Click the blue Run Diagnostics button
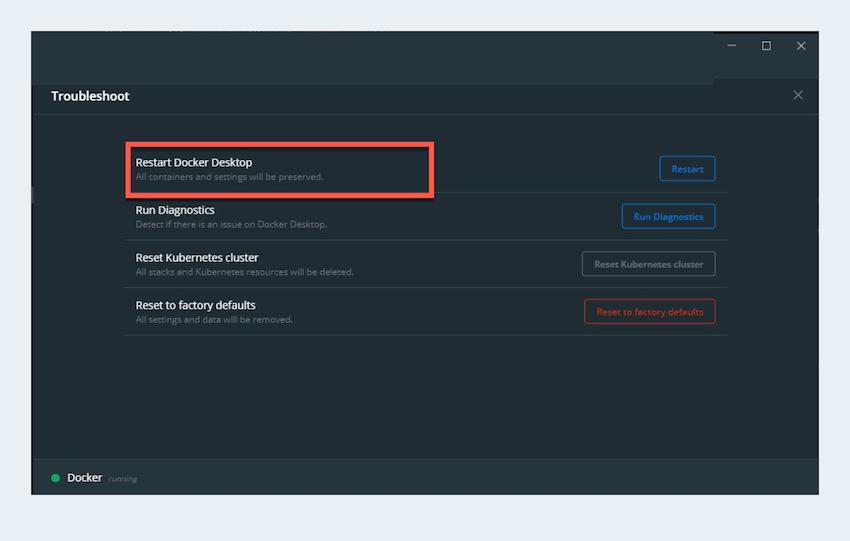Image resolution: width=850 pixels, height=541 pixels. [x=668, y=217]
